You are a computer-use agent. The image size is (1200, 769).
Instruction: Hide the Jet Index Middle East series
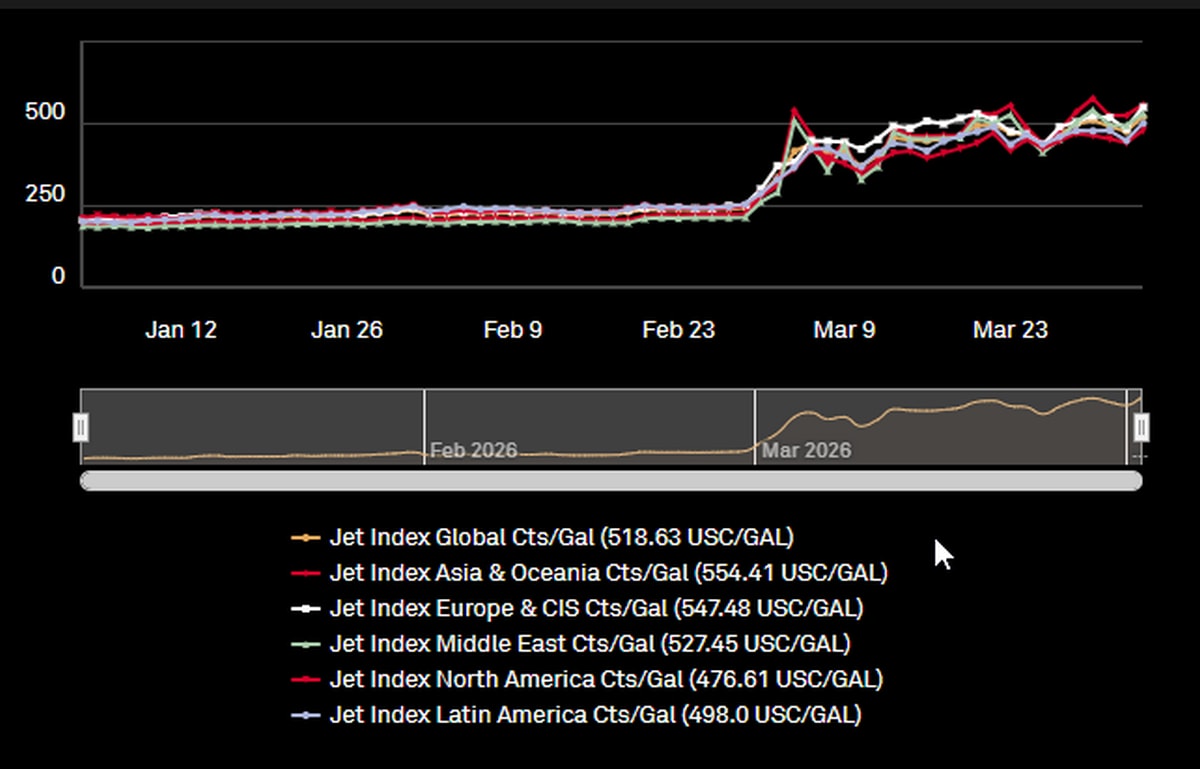pos(590,644)
